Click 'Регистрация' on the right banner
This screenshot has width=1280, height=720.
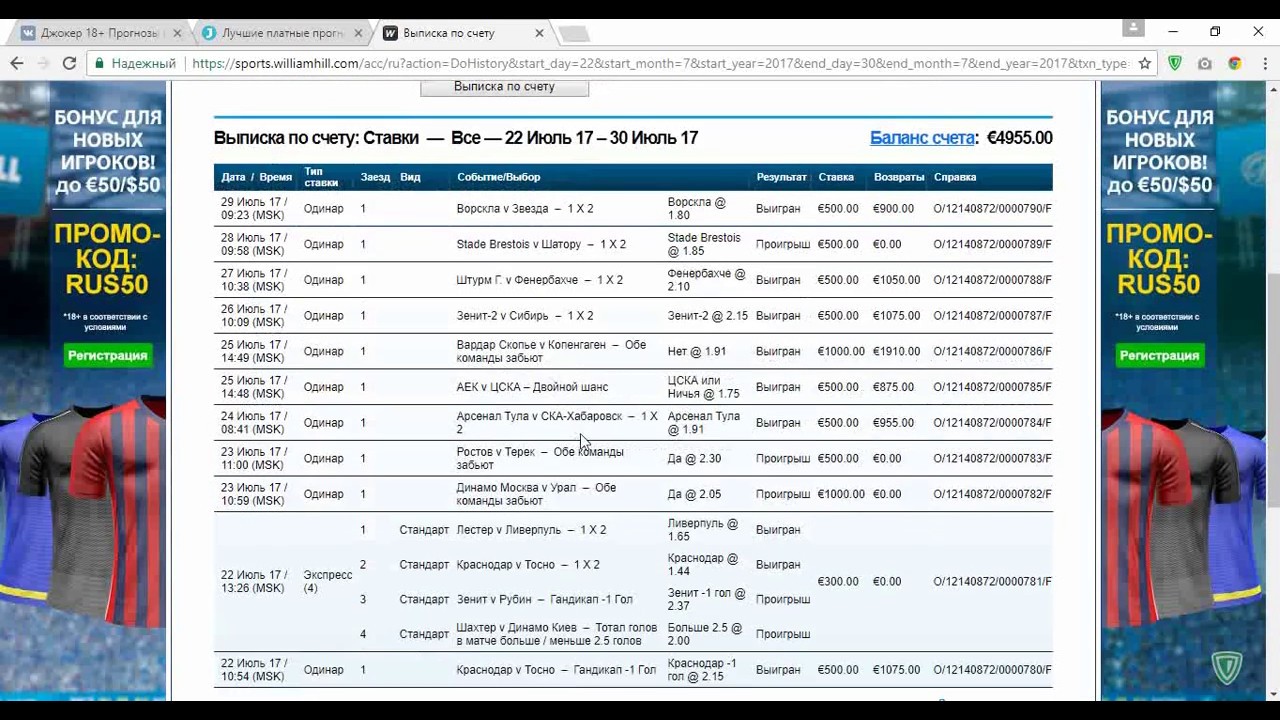tap(1160, 355)
